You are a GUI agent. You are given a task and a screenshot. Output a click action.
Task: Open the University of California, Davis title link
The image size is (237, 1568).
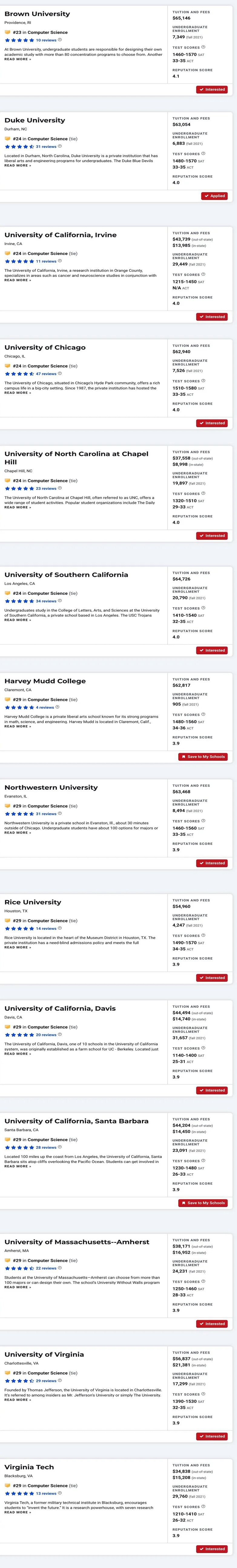pos(60,1008)
